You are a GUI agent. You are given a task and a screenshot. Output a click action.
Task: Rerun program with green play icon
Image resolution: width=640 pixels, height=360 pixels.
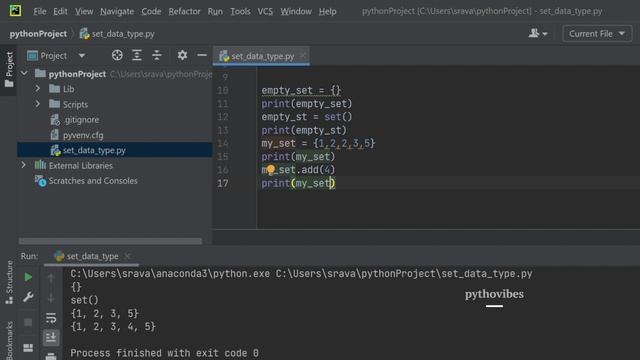coord(28,277)
